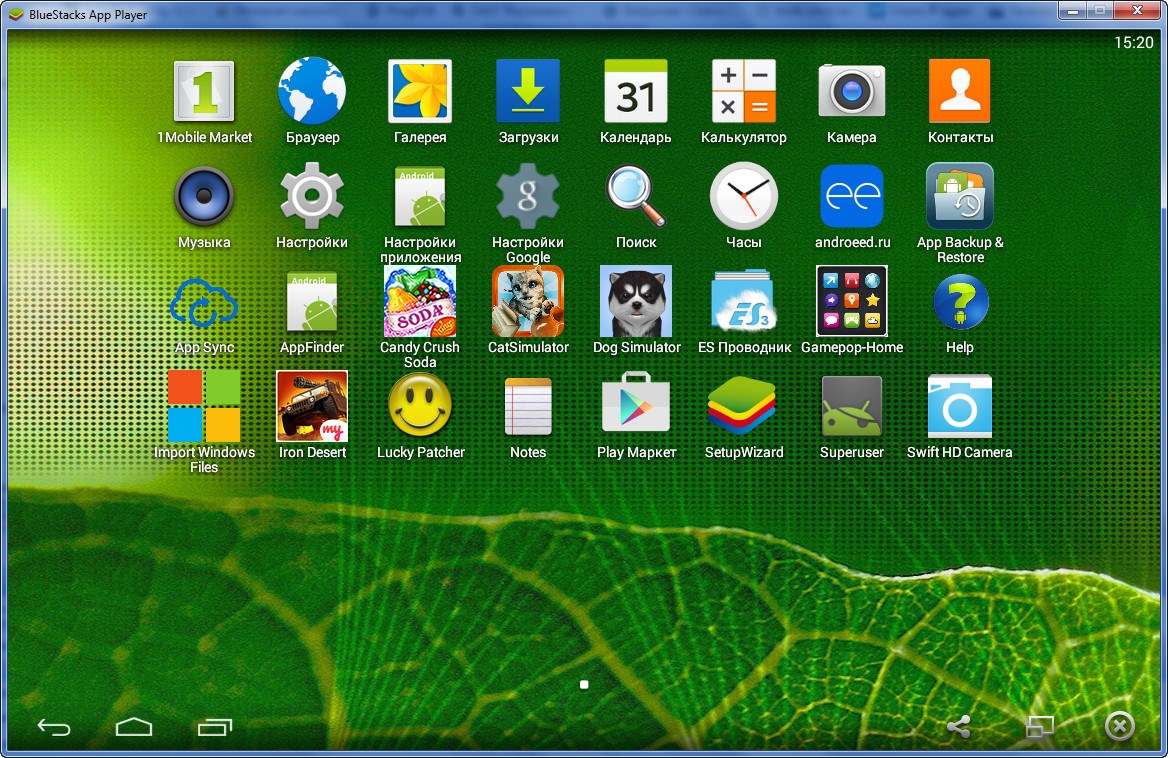Open Загрузки downloads app
The width and height of the screenshot is (1168, 758).
coord(528,92)
